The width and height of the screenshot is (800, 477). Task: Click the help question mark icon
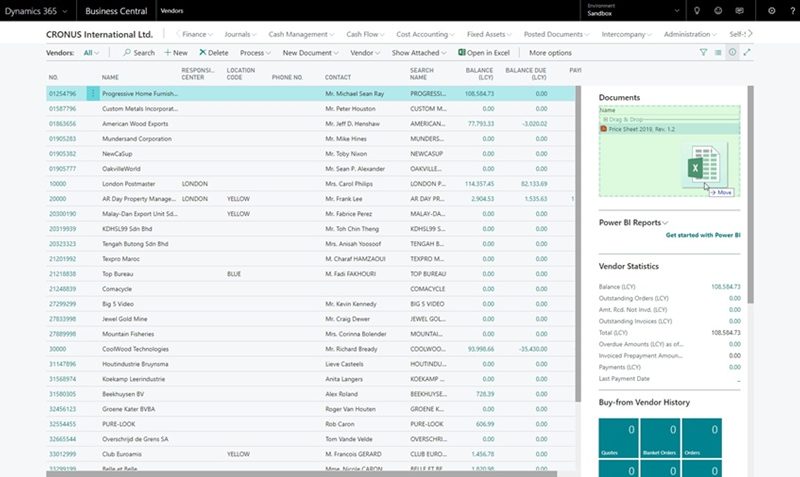[792, 11]
